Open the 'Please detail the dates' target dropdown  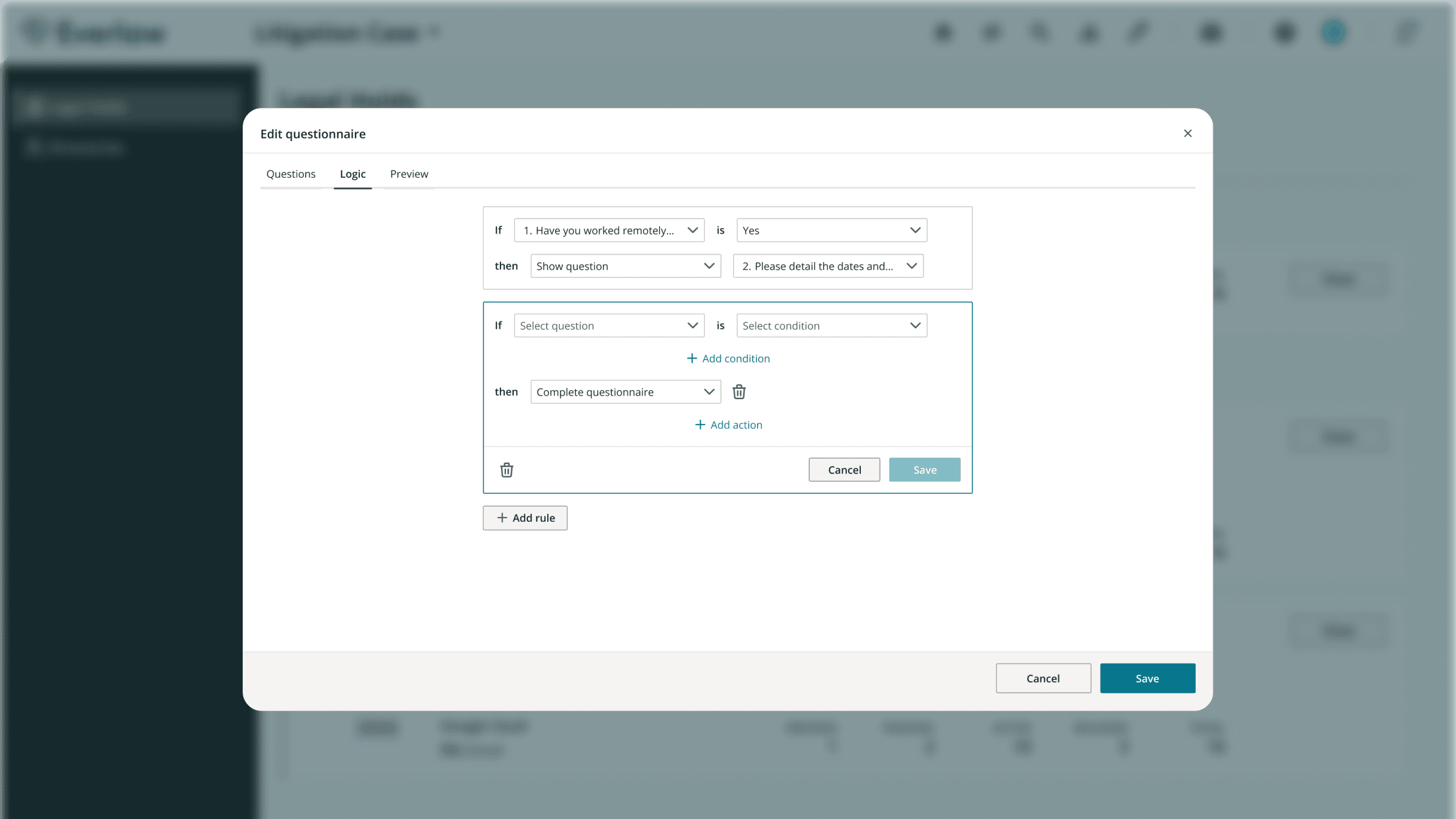click(827, 266)
